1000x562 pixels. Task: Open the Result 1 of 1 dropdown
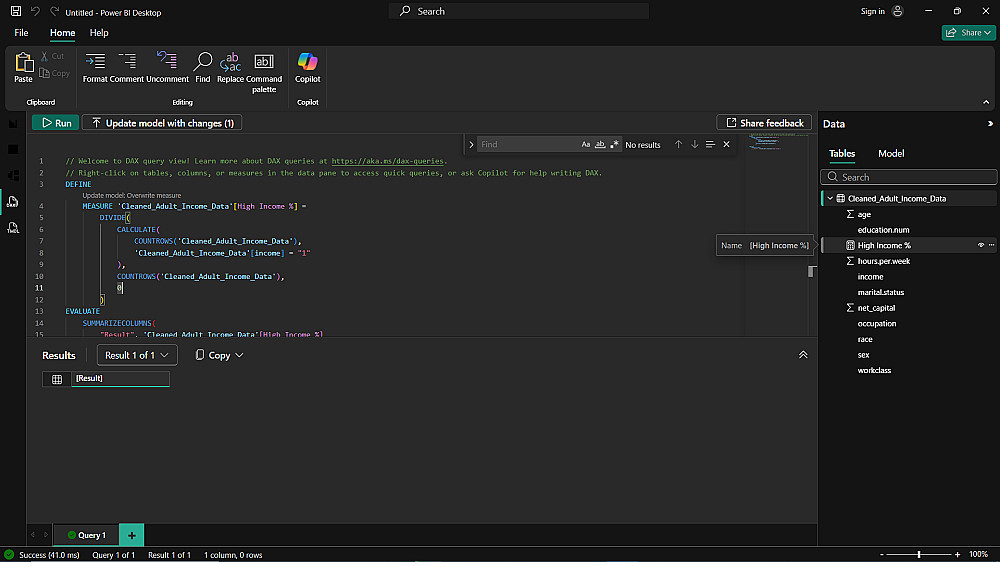click(137, 355)
